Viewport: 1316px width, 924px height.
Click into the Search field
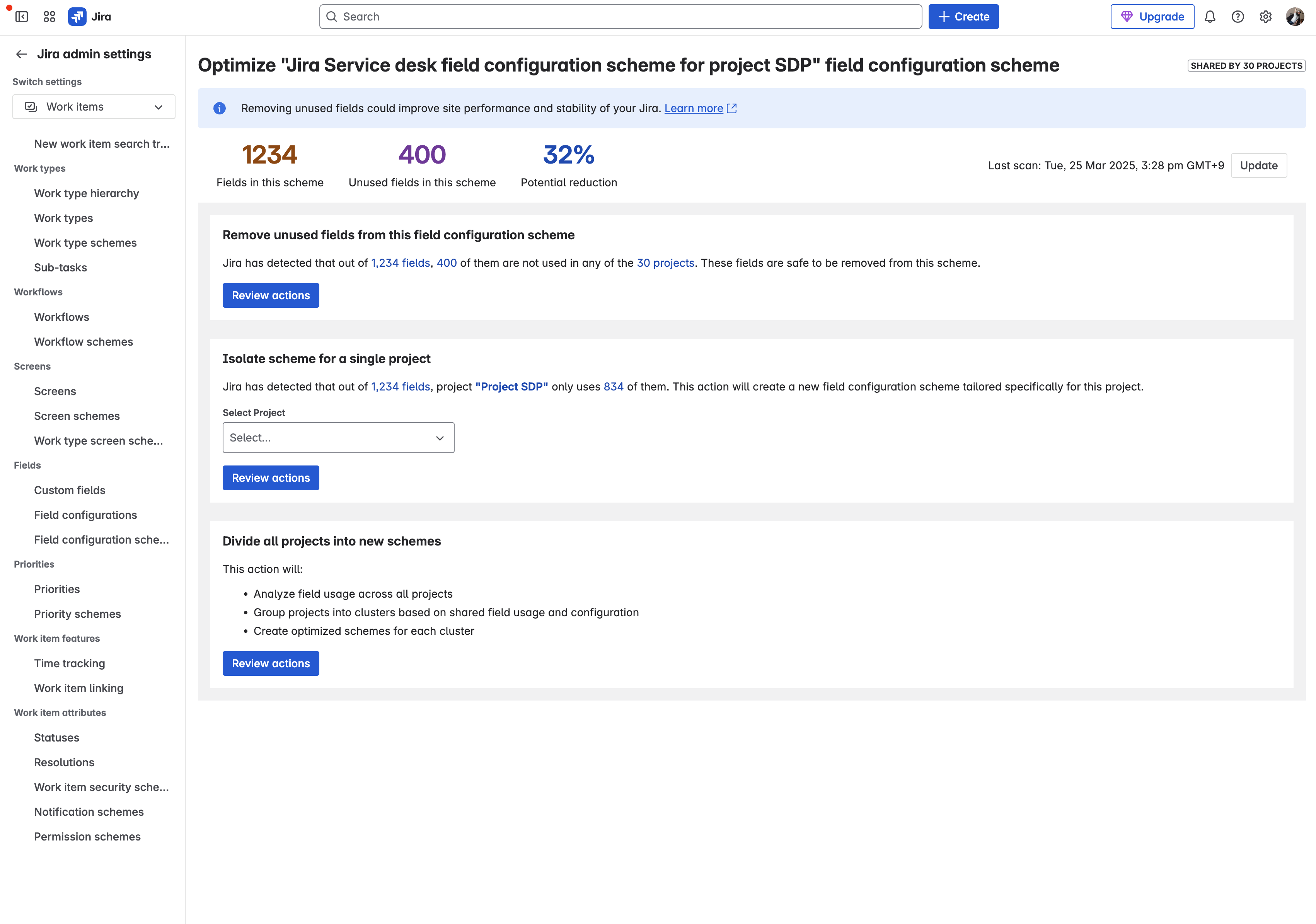(x=620, y=17)
